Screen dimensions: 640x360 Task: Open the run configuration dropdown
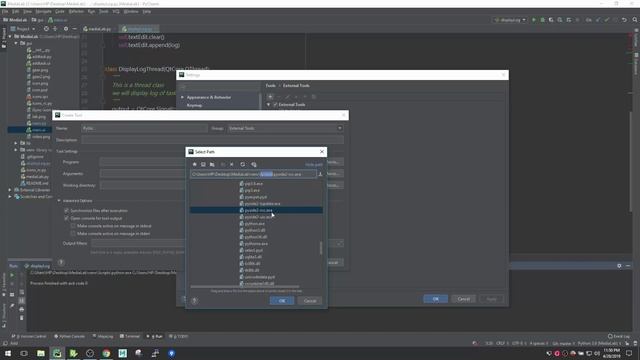click(x=510, y=20)
